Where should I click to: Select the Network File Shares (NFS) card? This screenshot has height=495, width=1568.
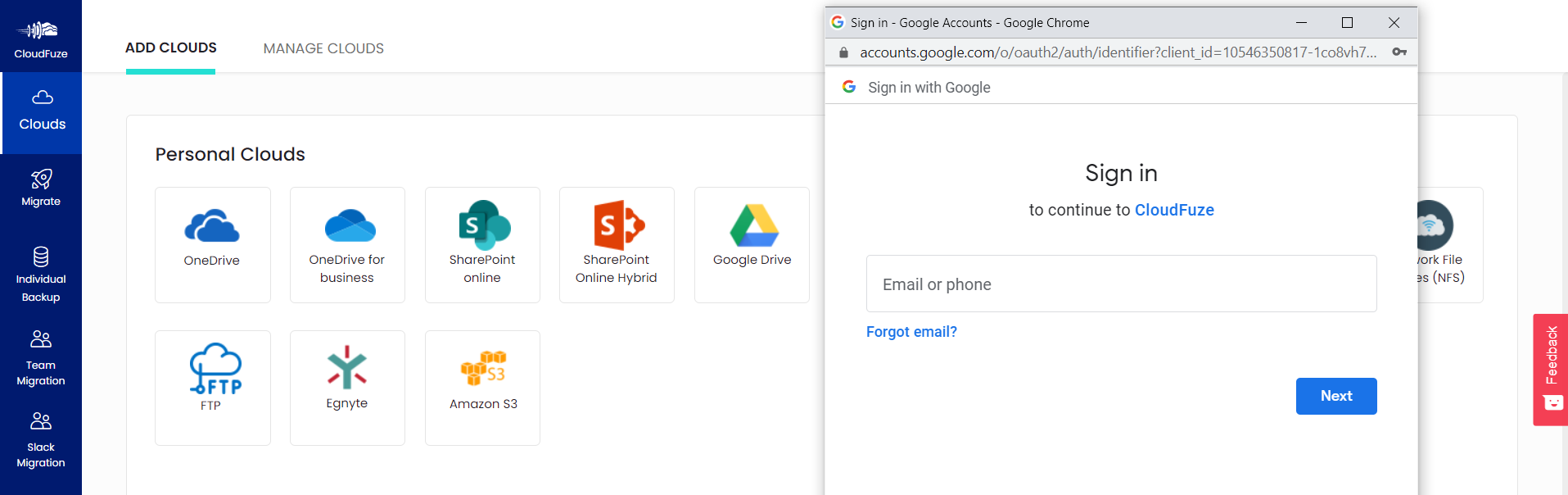coord(1450,245)
